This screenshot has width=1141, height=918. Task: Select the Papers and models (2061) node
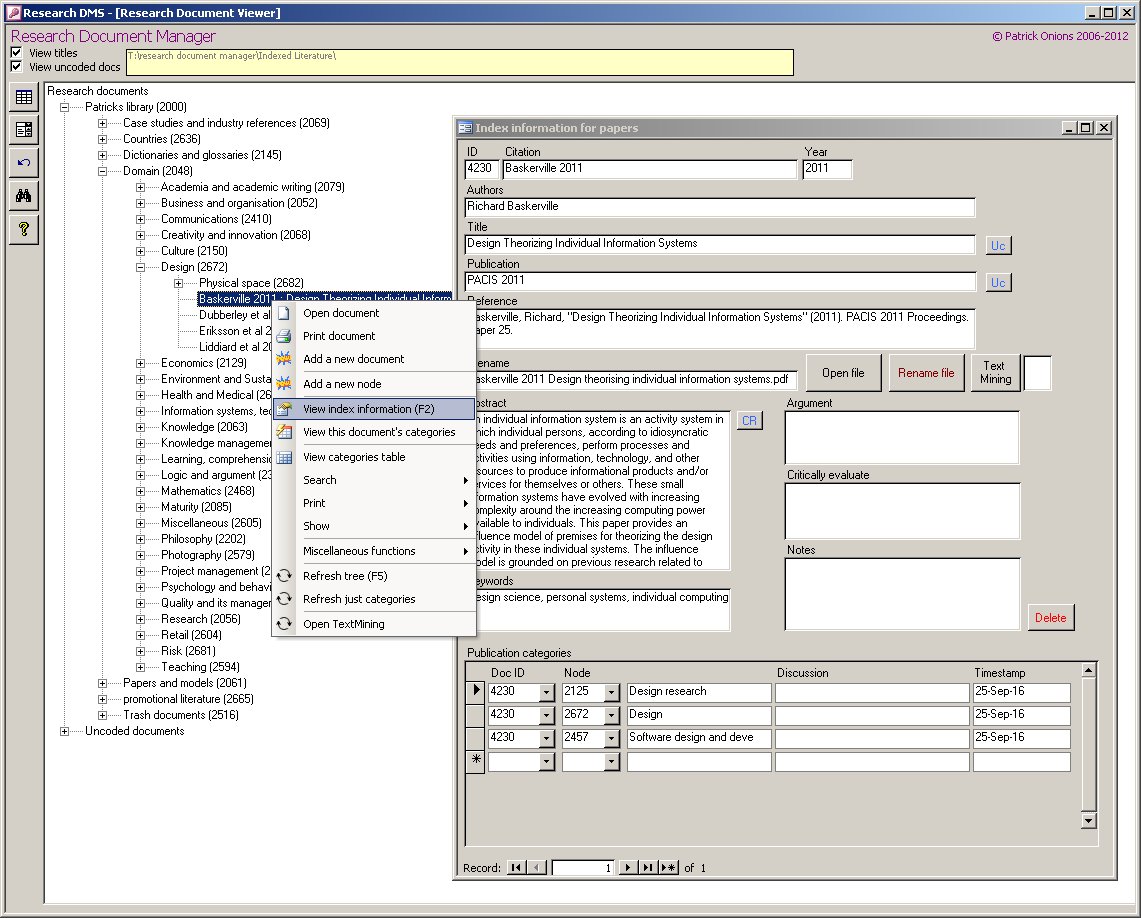[x=184, y=683]
